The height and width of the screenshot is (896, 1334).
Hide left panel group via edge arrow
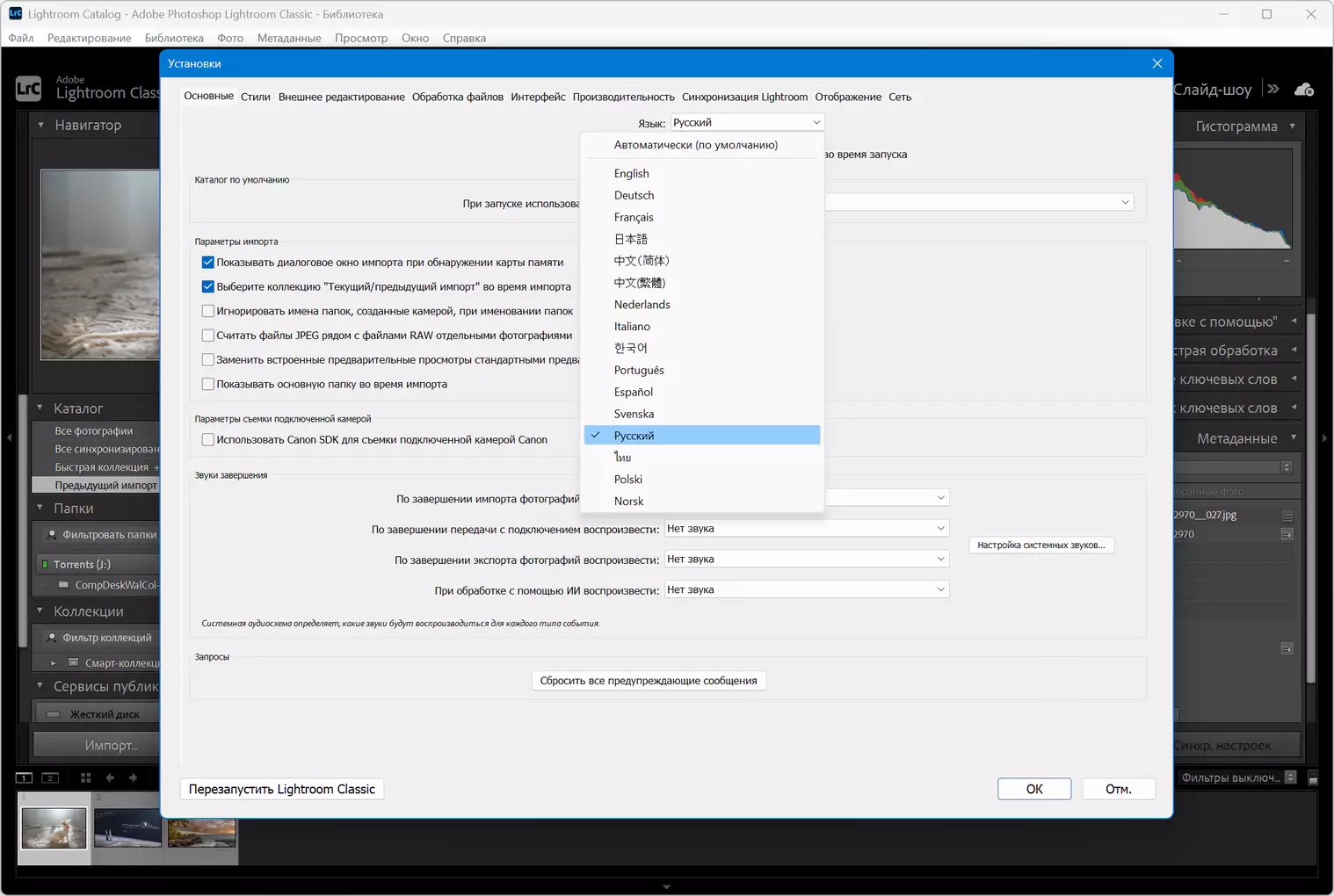[8, 437]
